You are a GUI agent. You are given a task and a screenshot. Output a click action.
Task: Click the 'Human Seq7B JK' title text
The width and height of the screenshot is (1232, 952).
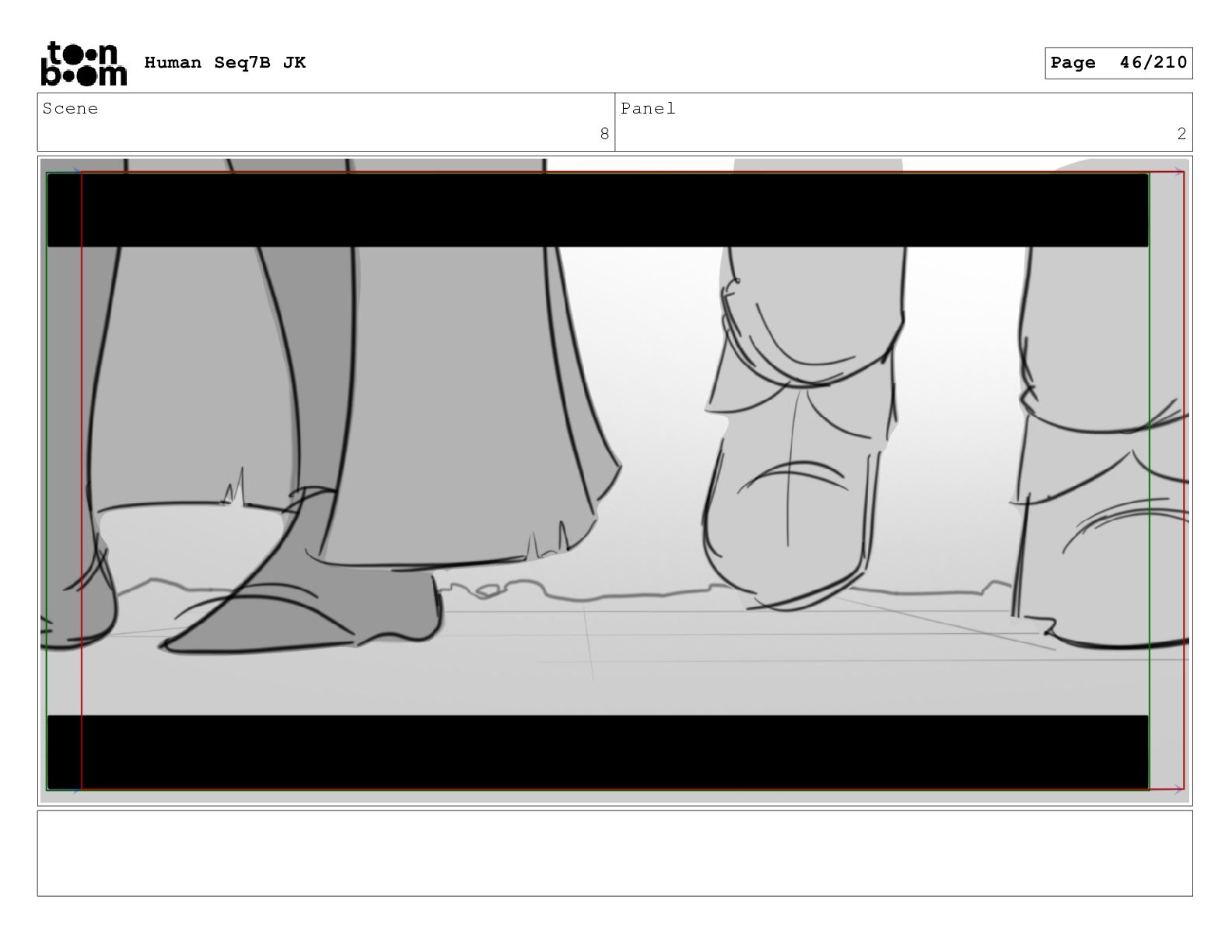click(x=225, y=63)
